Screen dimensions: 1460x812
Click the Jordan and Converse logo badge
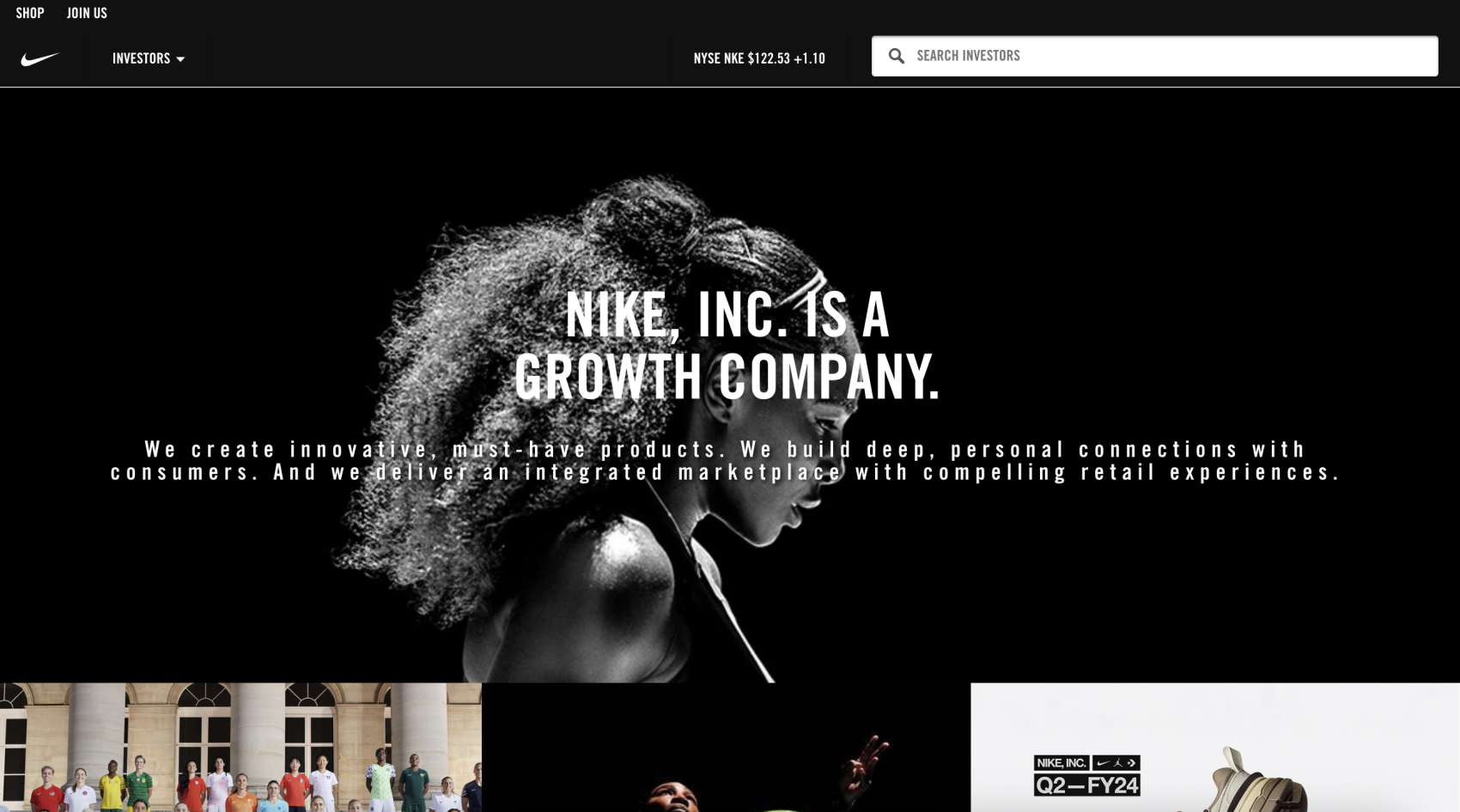point(1116,762)
